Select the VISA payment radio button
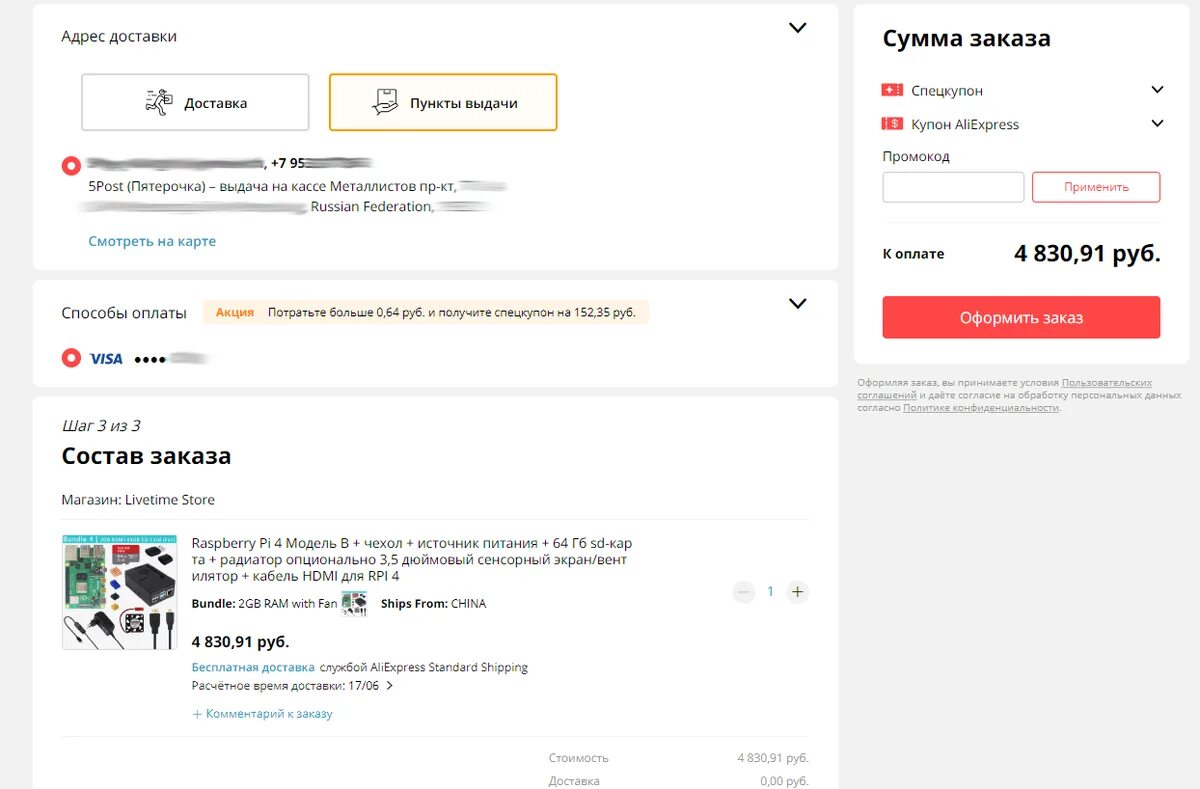 [x=71, y=358]
